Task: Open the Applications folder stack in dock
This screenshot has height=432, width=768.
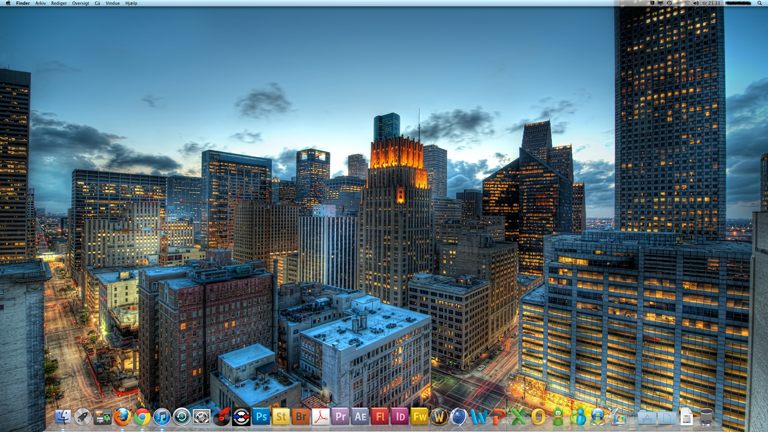Action: (x=647, y=417)
